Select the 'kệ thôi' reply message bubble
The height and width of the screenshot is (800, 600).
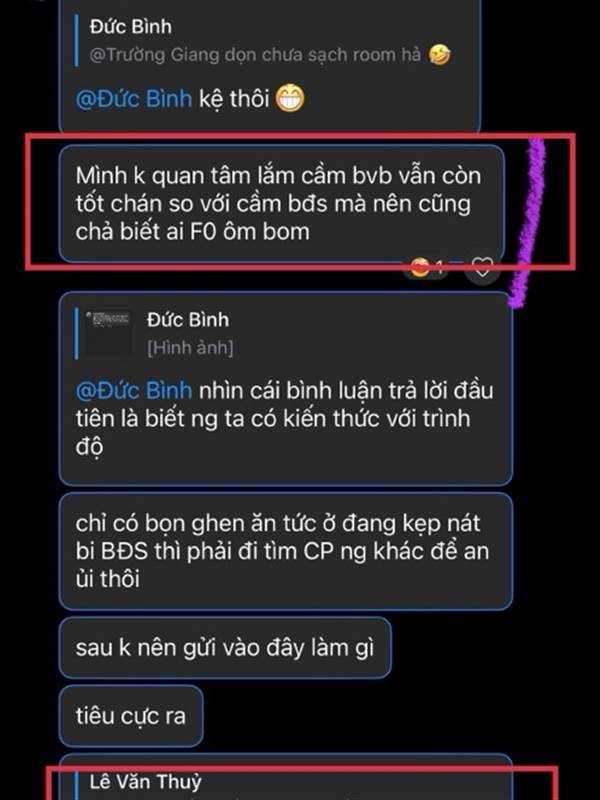tap(270, 66)
